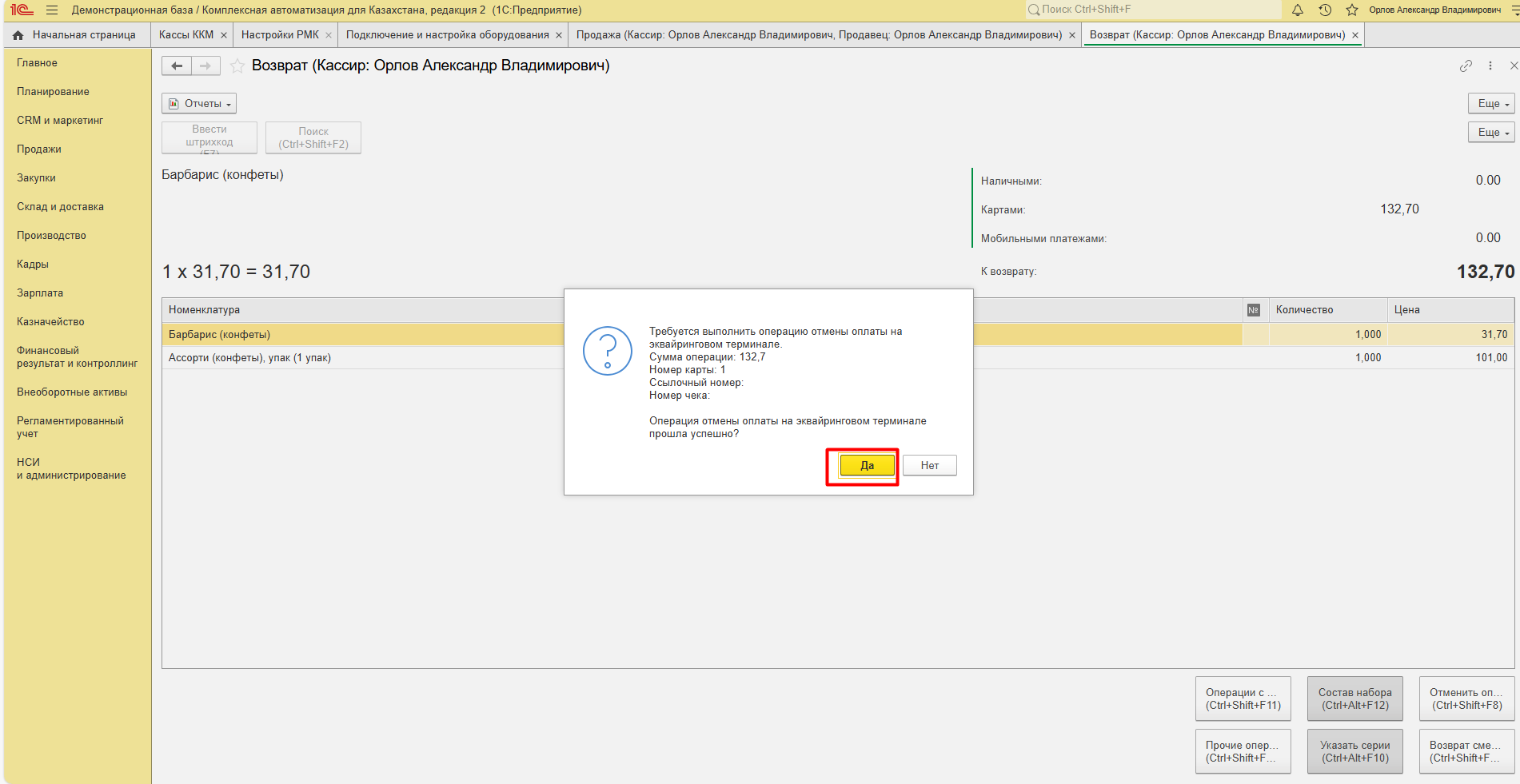This screenshot has height=784, width=1520.
Task: Open Продажи section in sidebar
Action: click(39, 149)
